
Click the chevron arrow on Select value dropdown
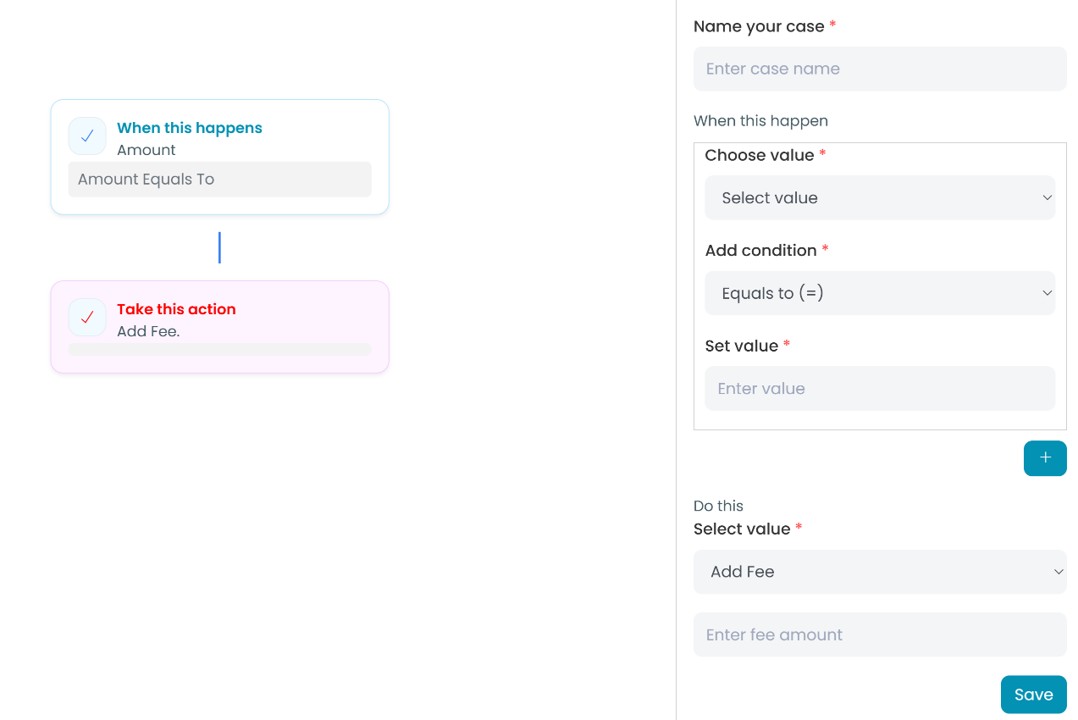tap(1047, 198)
